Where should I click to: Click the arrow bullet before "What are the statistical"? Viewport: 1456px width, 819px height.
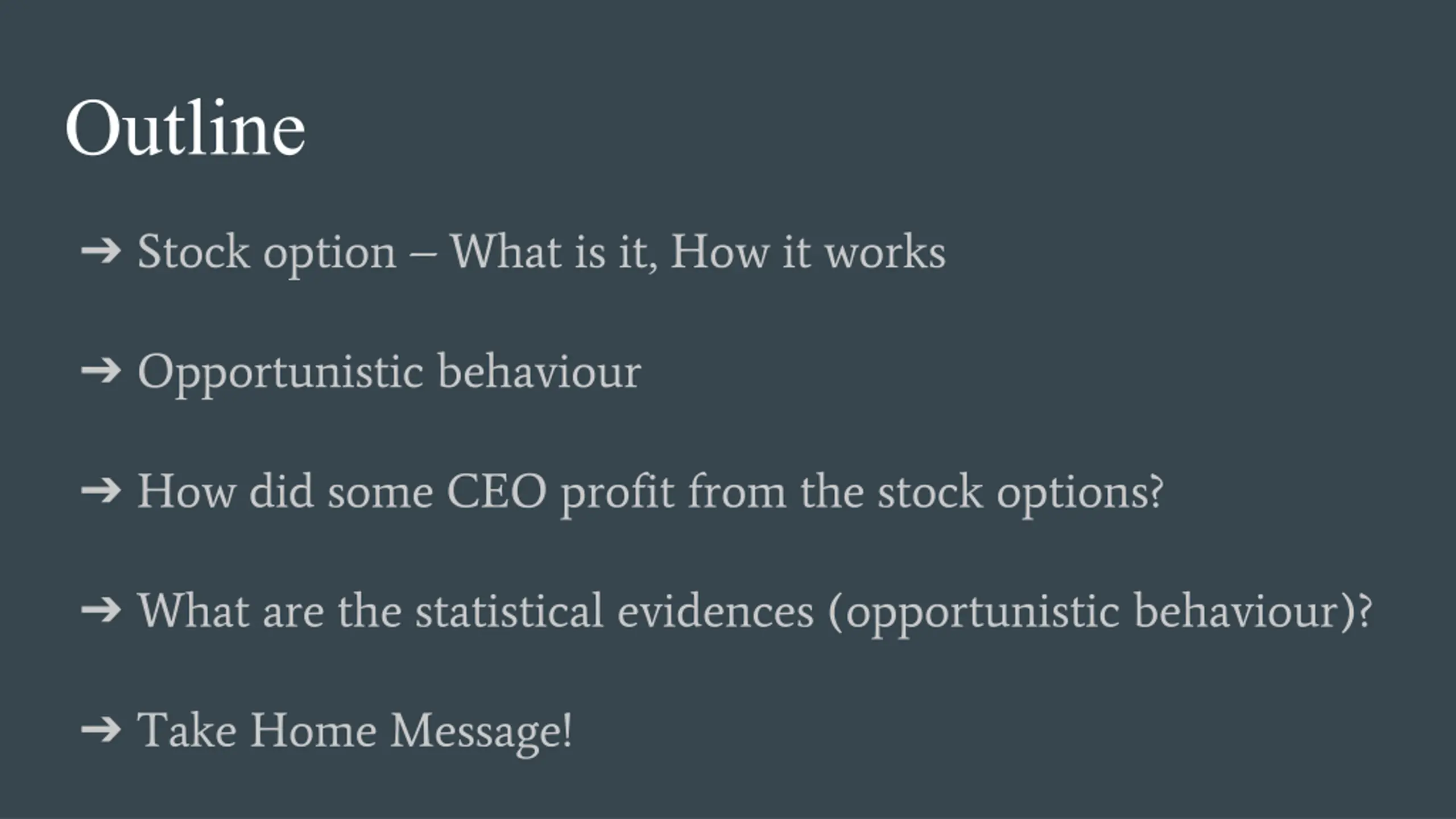click(101, 611)
